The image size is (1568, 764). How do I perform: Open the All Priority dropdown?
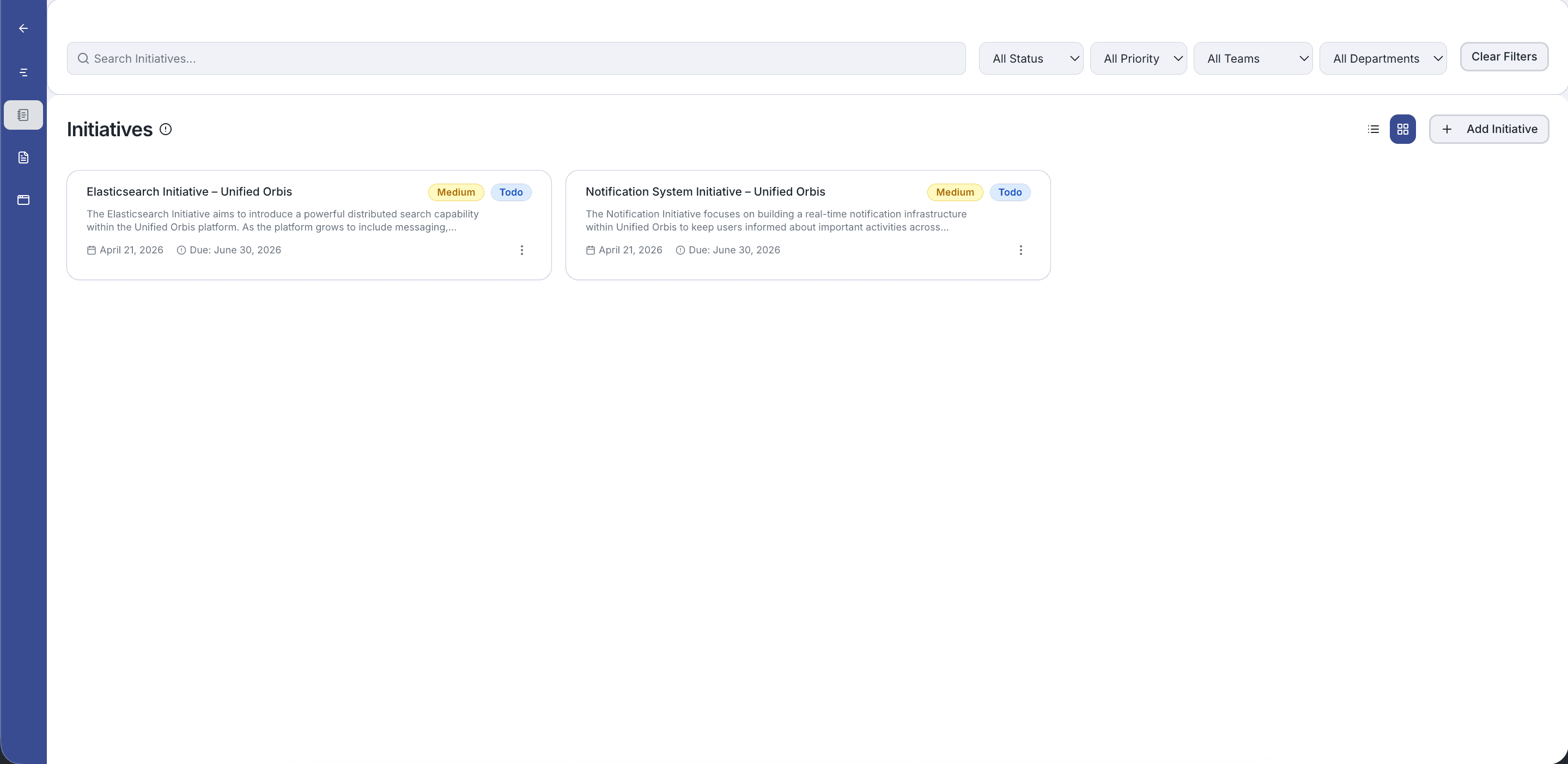[1138, 58]
